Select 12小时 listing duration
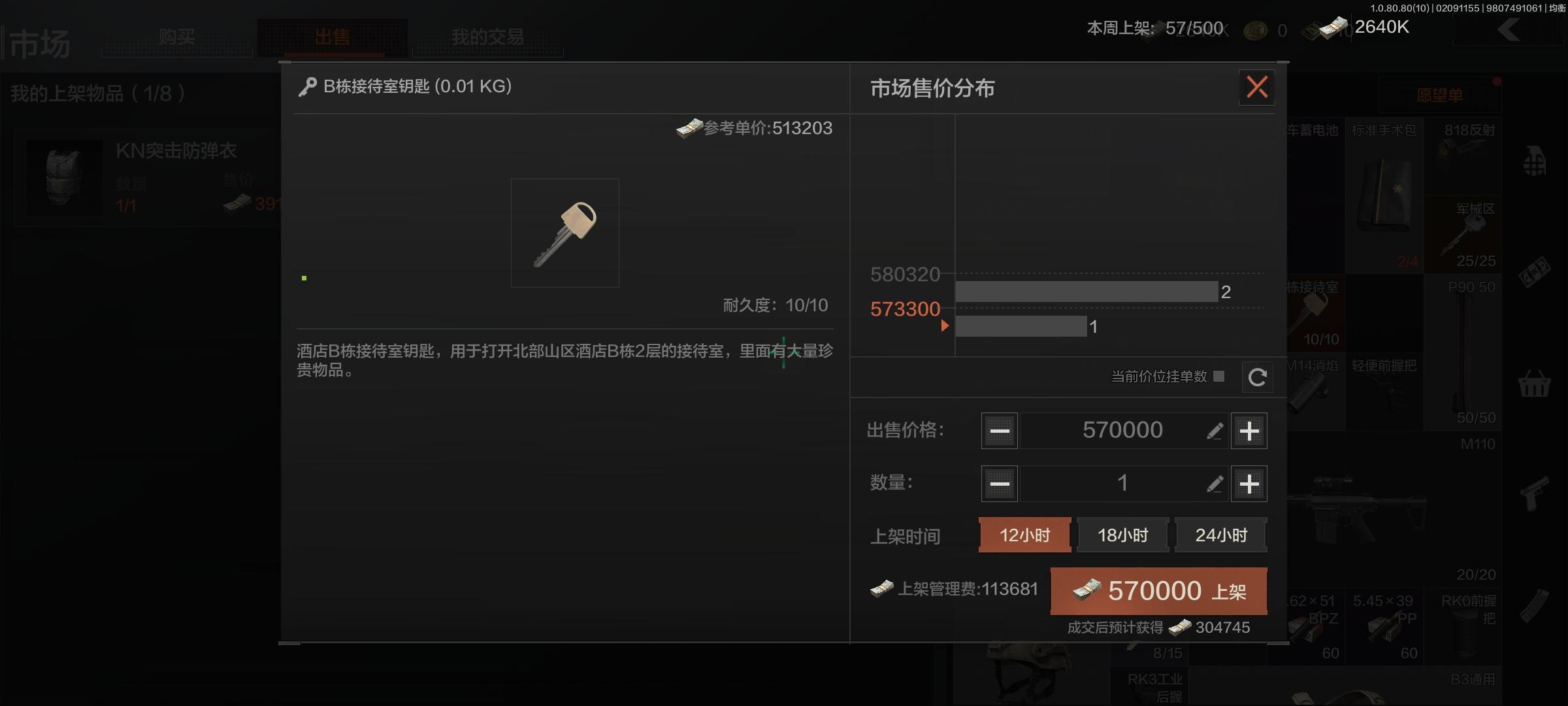The height and width of the screenshot is (706, 1568). coord(1025,535)
